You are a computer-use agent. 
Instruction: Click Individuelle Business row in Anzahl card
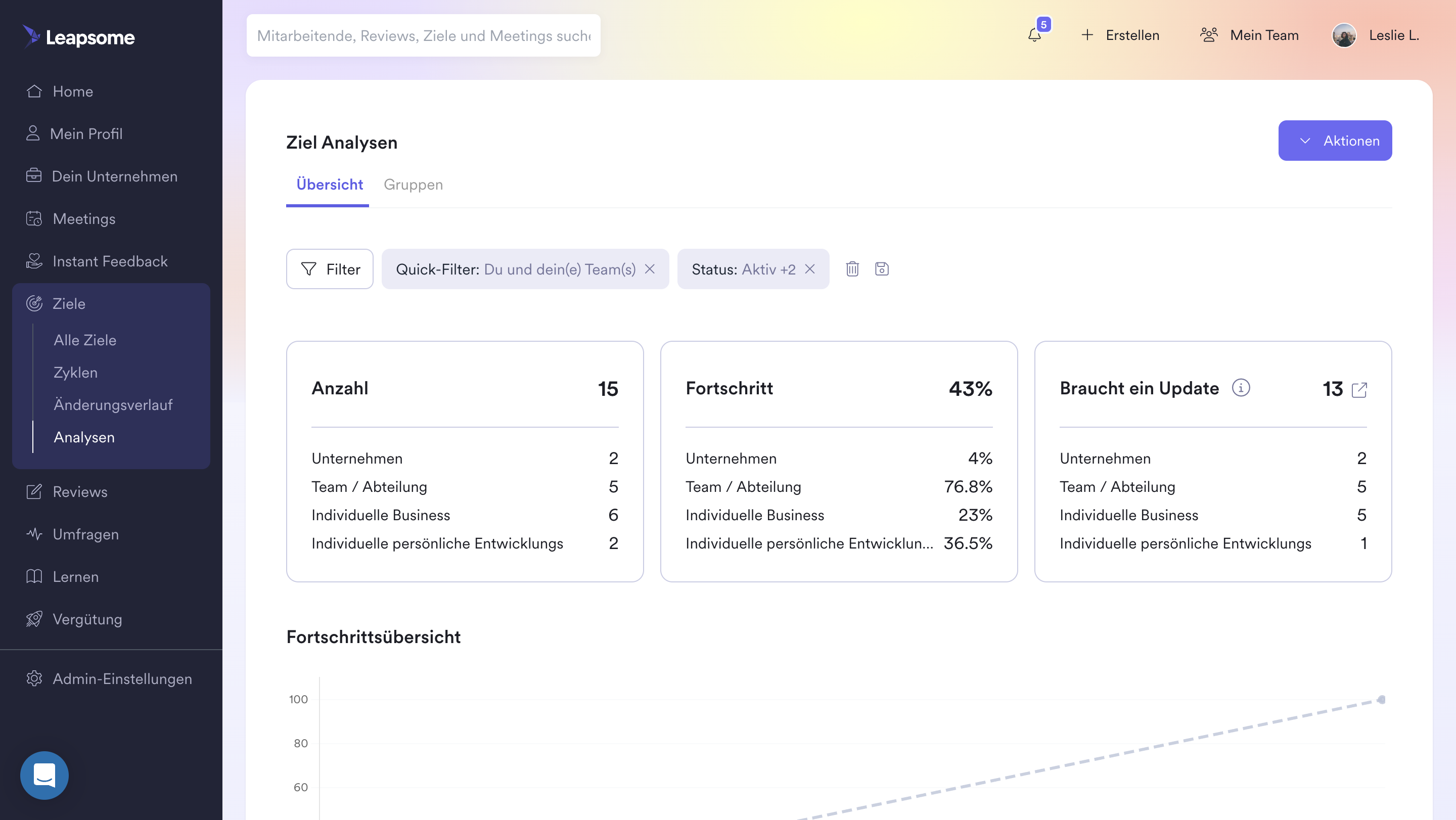point(465,515)
